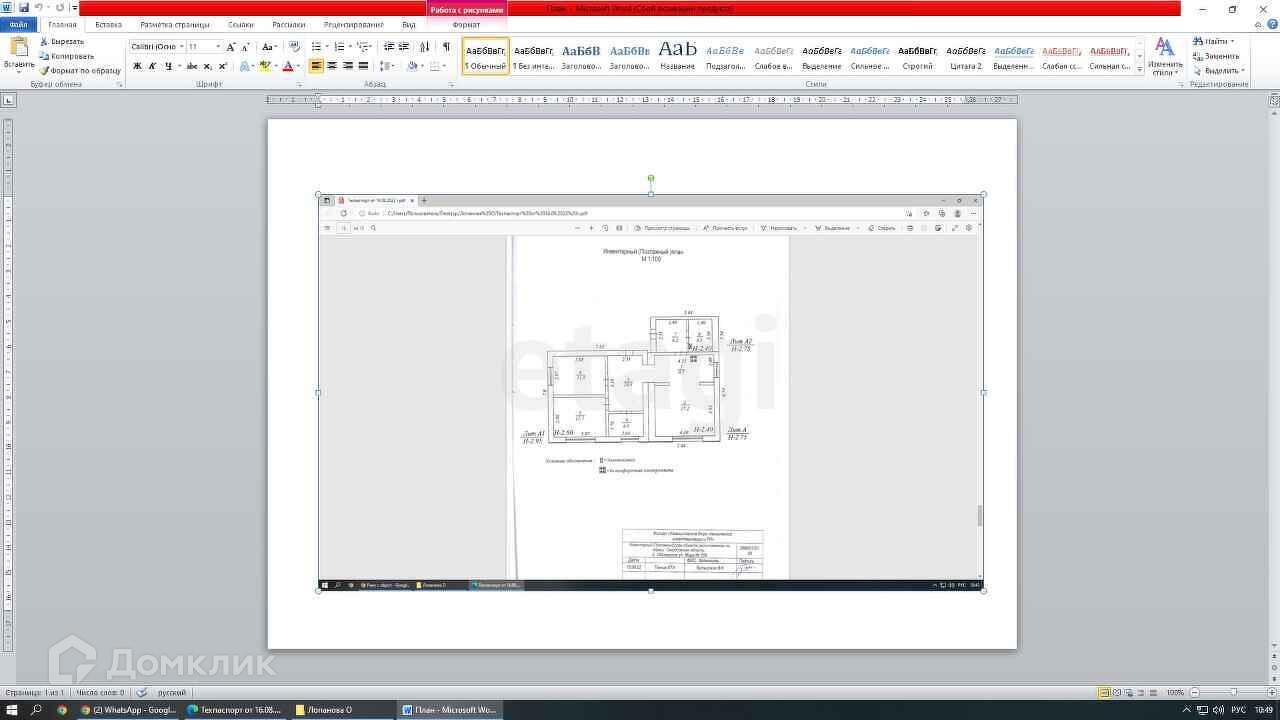Click the sort paragraph icon
This screenshot has width=1280, height=720.
pos(424,47)
